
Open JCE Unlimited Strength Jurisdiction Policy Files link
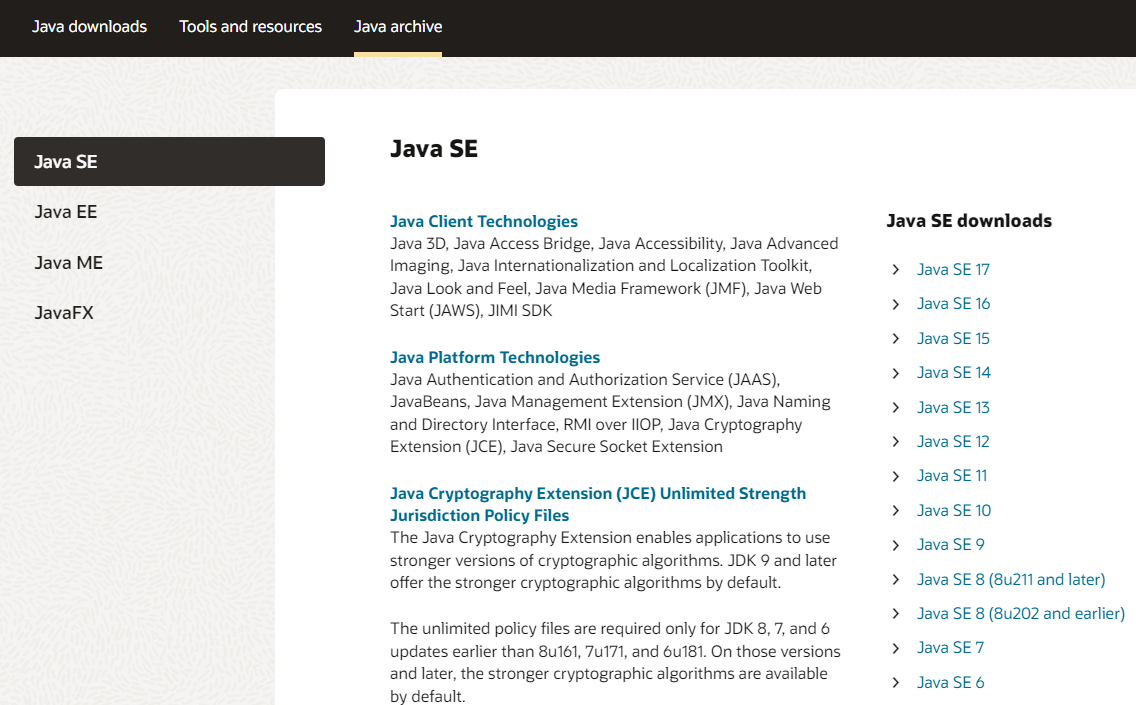(598, 504)
